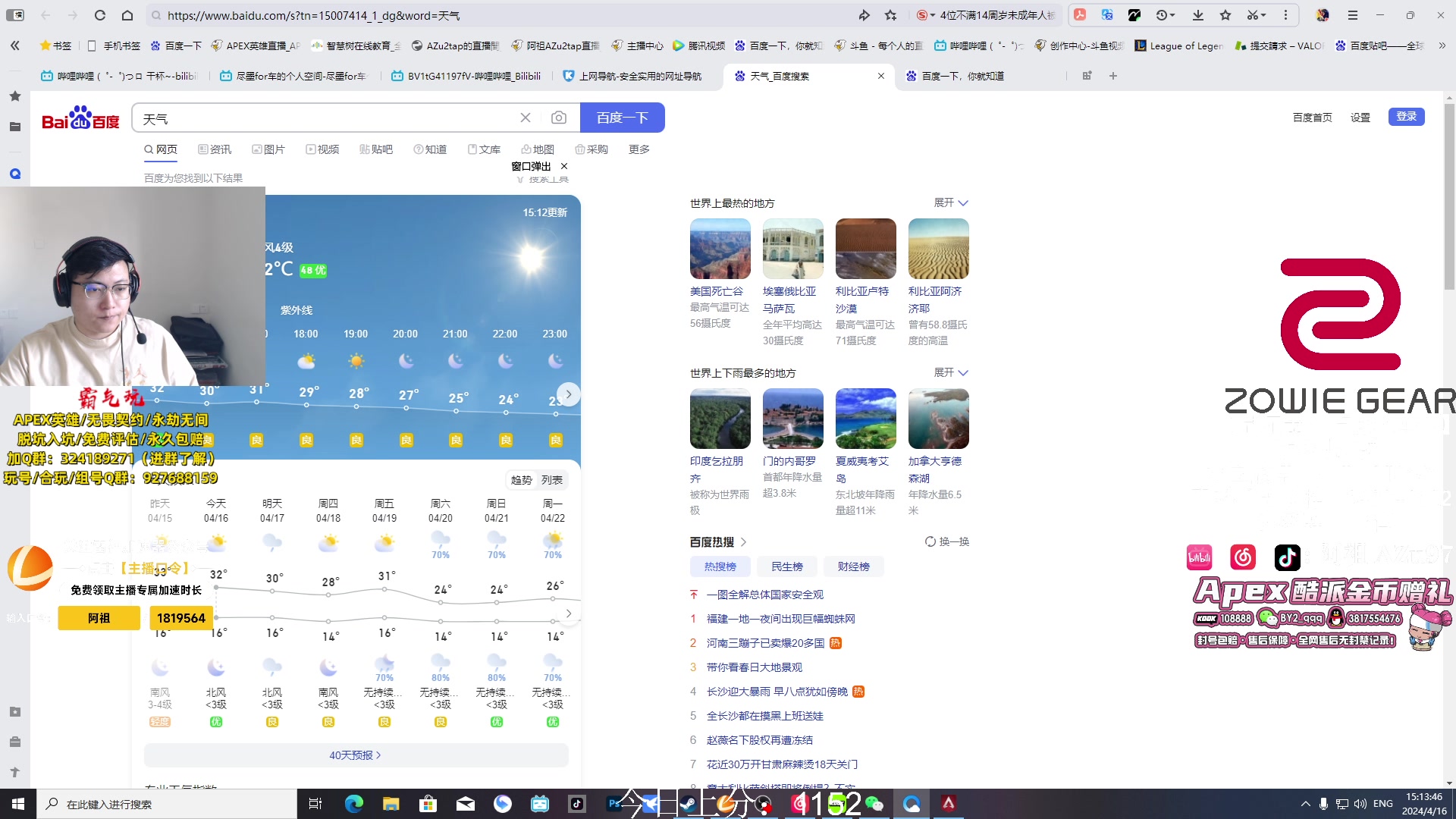Open the TikTok overlay icon
This screenshot has height=819, width=1456.
coord(1287,557)
